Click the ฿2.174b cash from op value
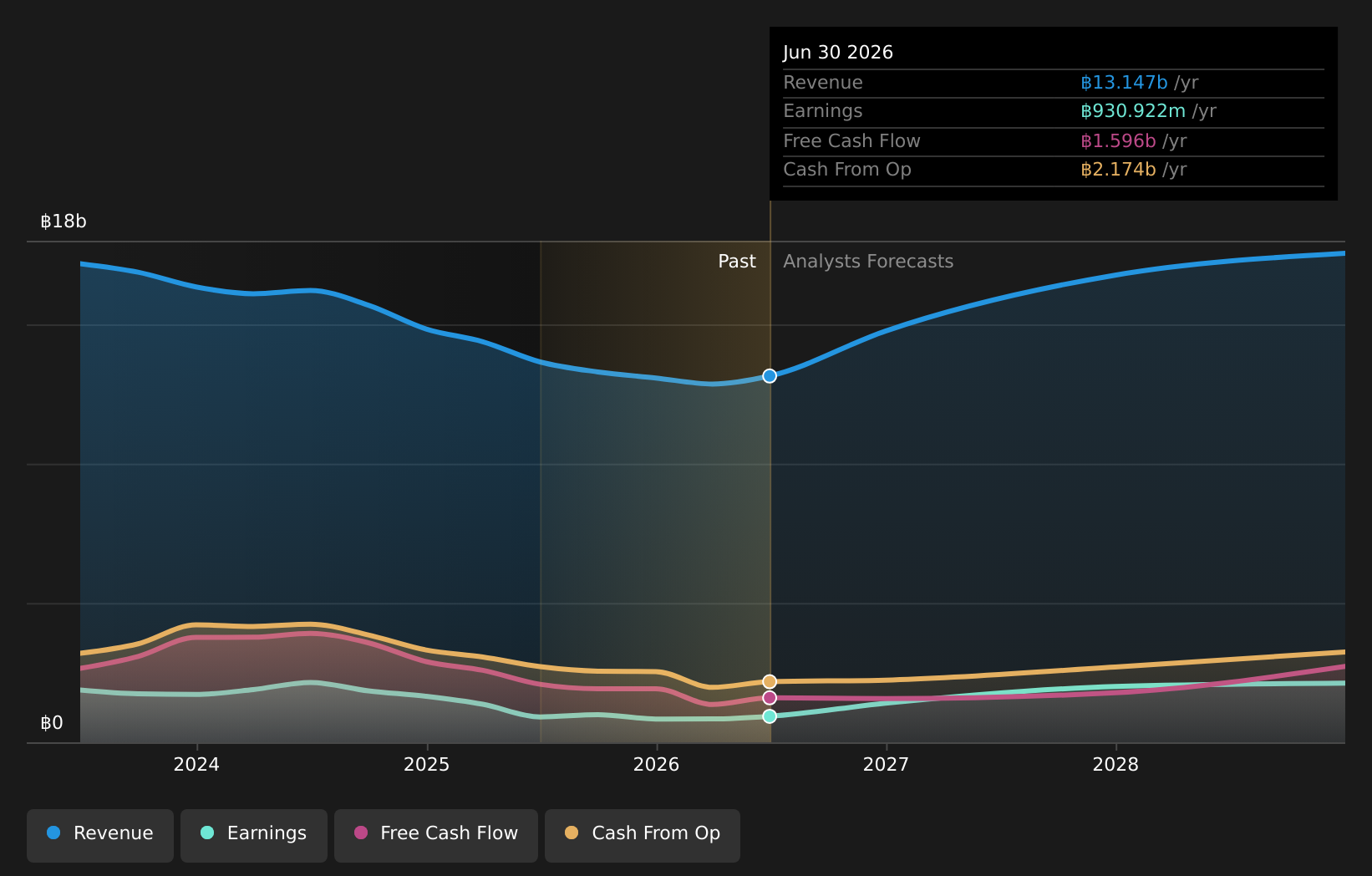The height and width of the screenshot is (876, 1372). tap(1118, 170)
